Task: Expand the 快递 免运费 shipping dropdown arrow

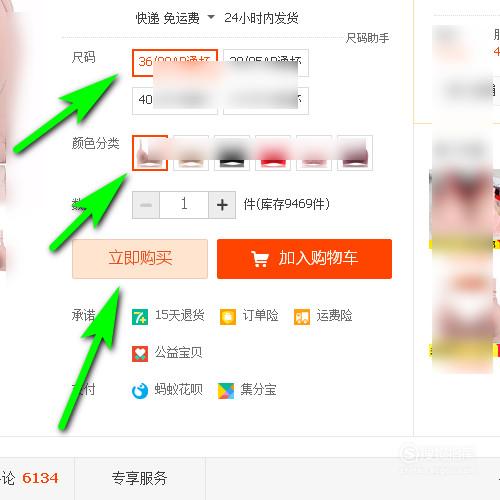Action: pos(211,17)
